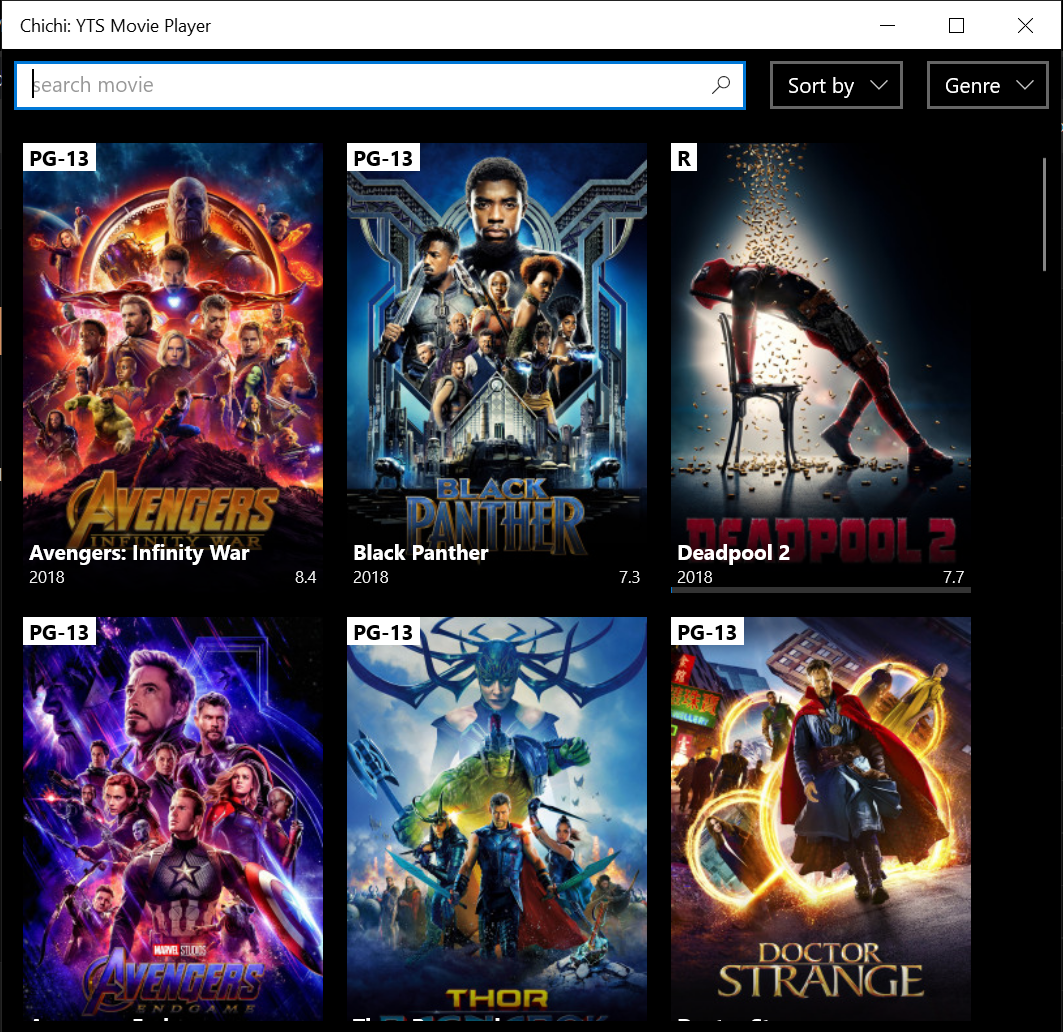Click the 2018 year under Black Panther
The width and height of the screenshot is (1063, 1032).
point(371,577)
